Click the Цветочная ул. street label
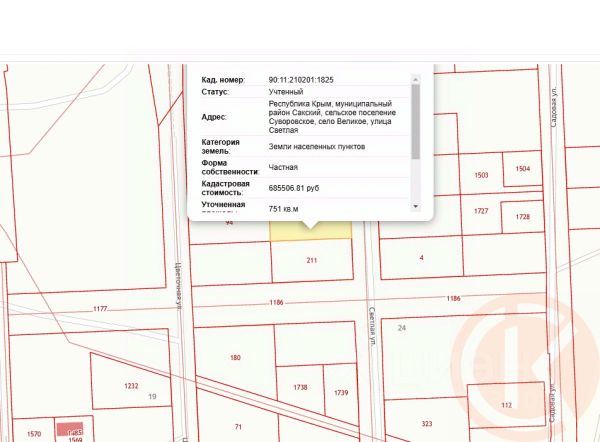 [178, 285]
